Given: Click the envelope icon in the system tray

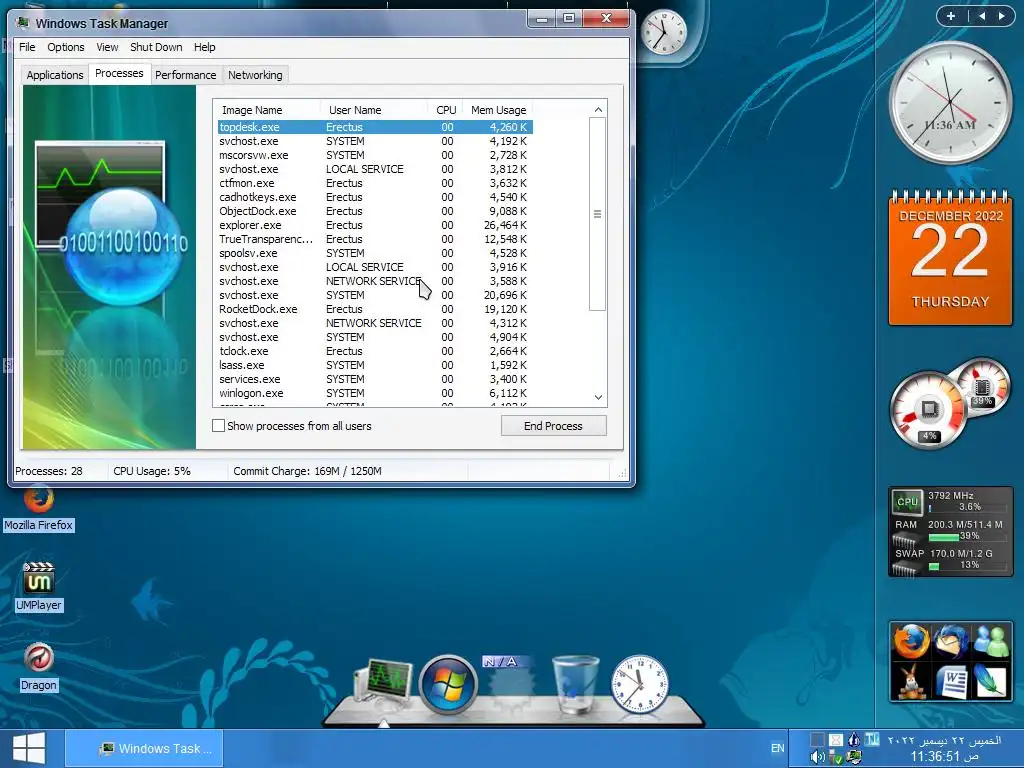Looking at the screenshot, I should 835,740.
